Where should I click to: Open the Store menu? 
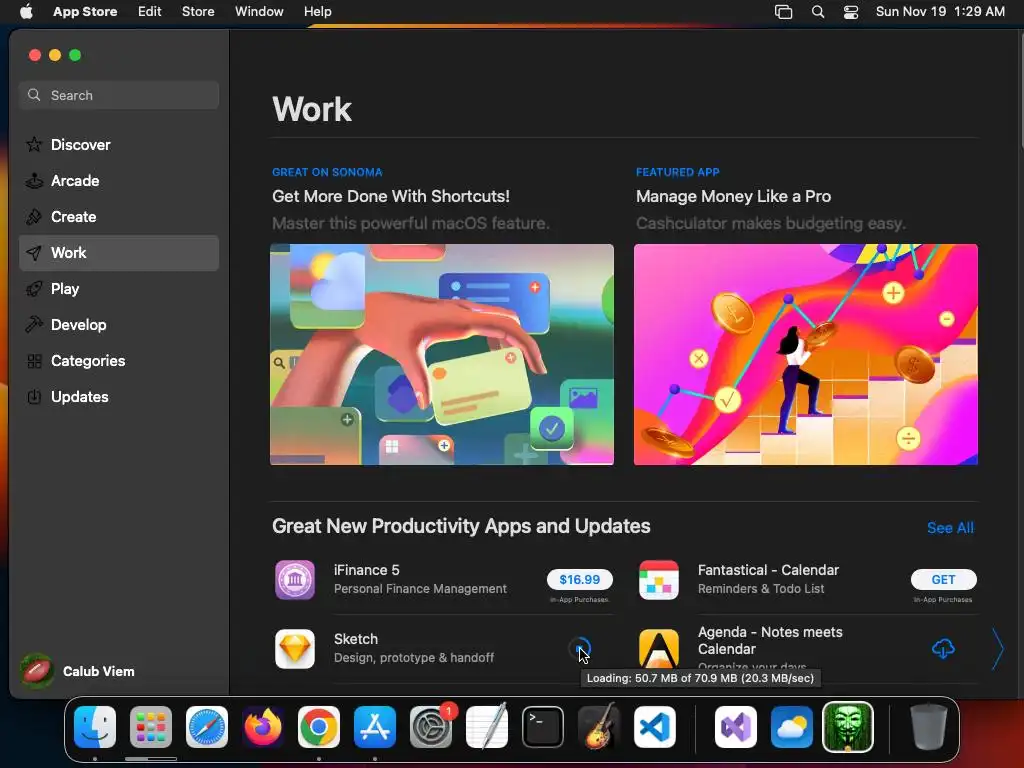tap(198, 12)
